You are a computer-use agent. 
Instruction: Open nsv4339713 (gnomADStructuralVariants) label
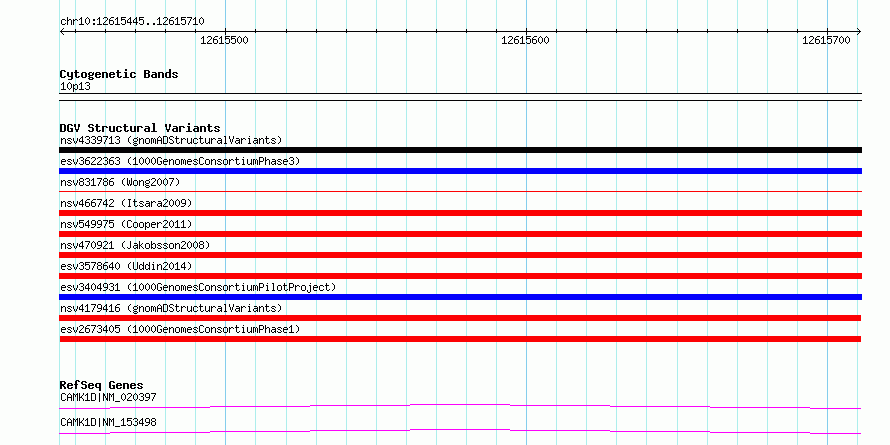(x=171, y=140)
